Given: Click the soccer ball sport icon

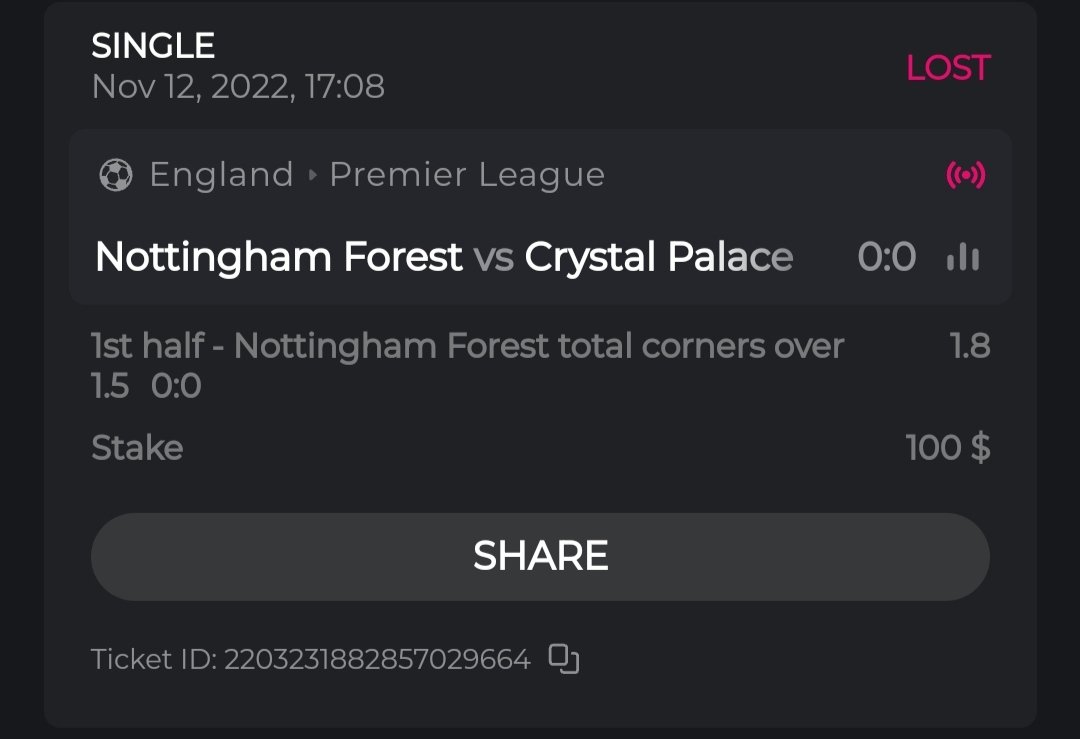Looking at the screenshot, I should (x=116, y=176).
